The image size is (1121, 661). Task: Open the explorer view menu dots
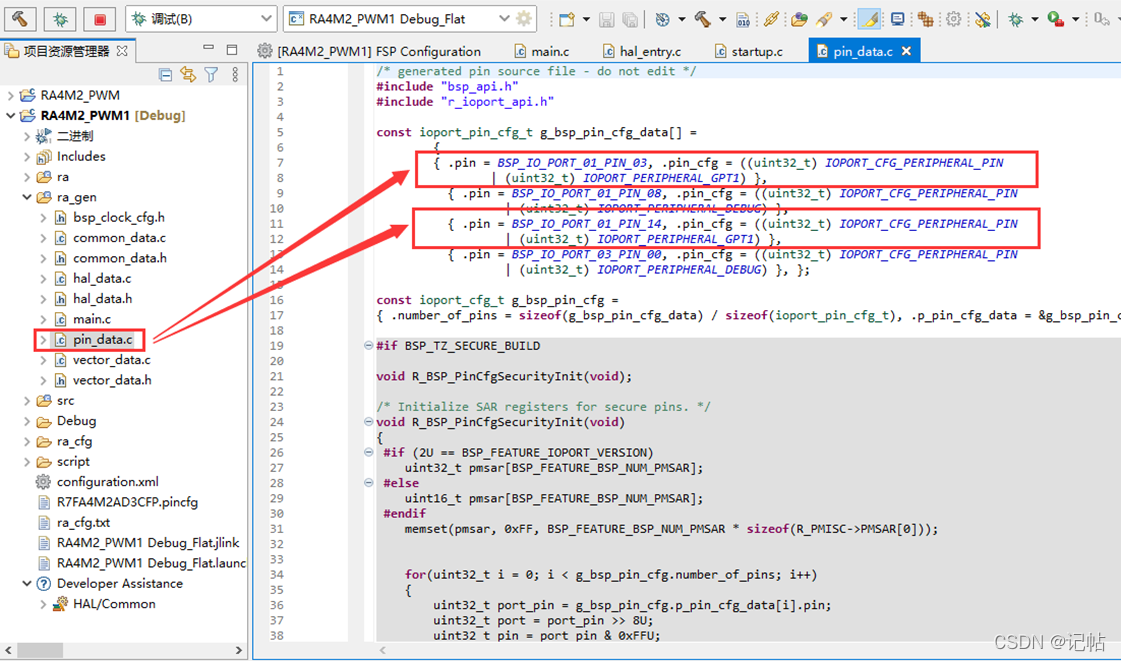pyautogui.click(x=235, y=74)
